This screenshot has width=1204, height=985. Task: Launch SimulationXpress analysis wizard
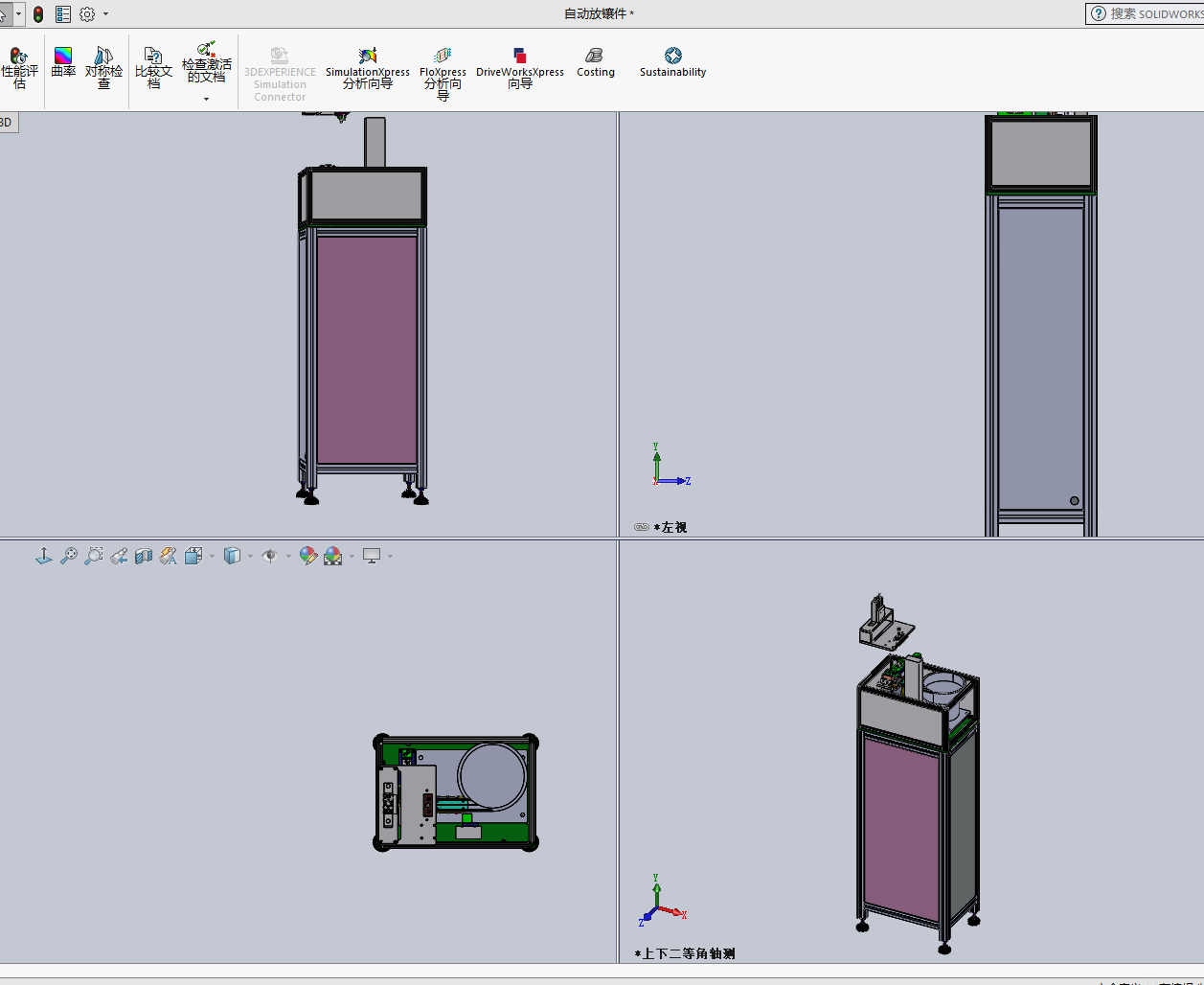click(367, 67)
